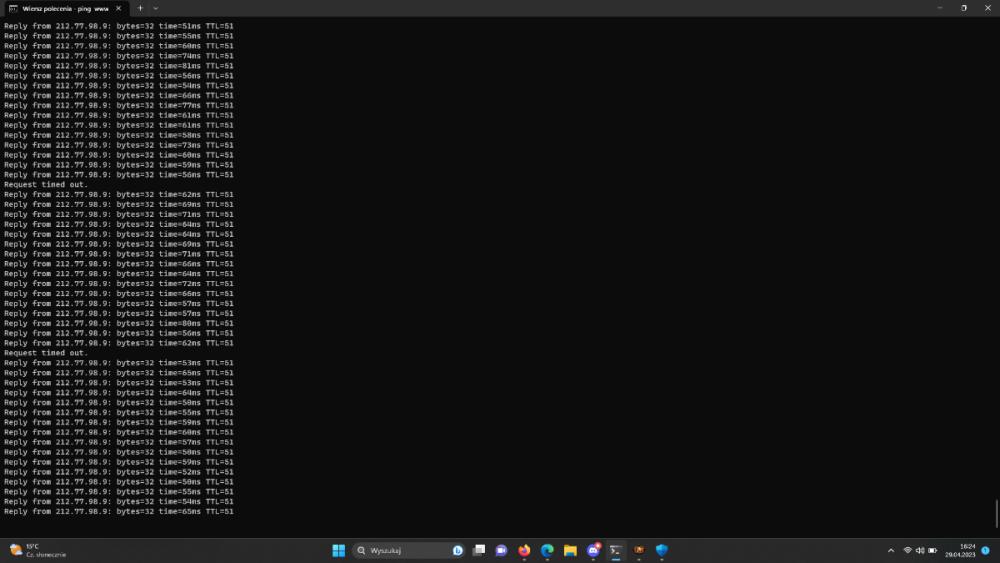Select the Wiersz polecenia ping tab

click(x=60, y=8)
